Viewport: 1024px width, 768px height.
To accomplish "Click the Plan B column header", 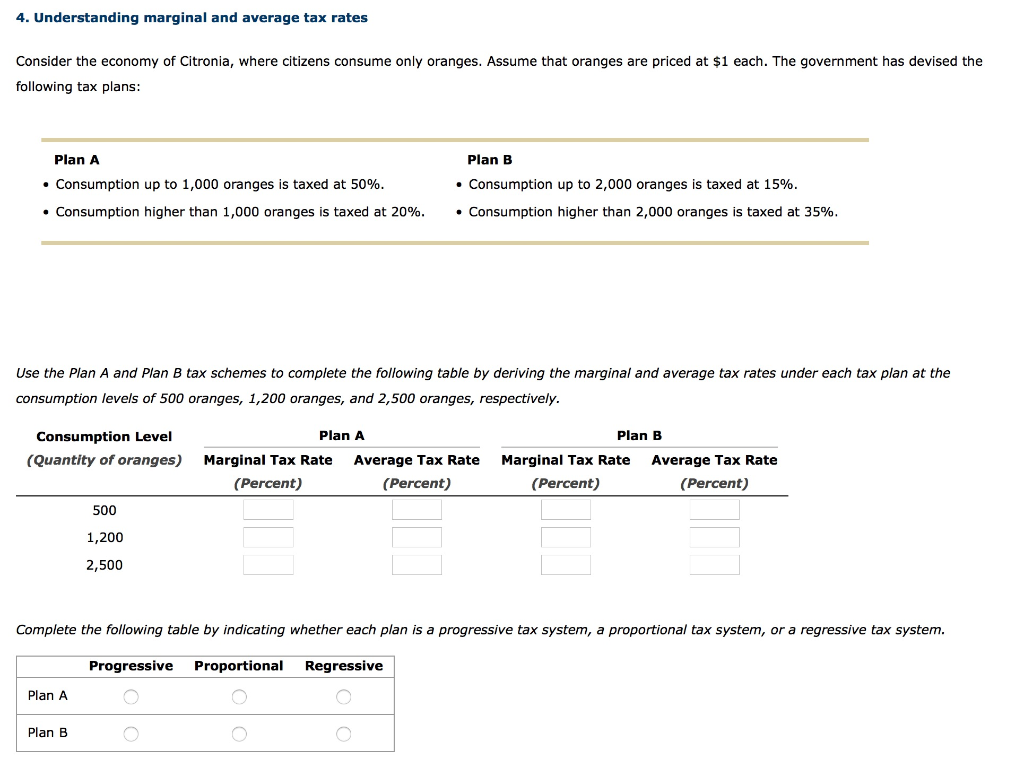I will click(639, 435).
